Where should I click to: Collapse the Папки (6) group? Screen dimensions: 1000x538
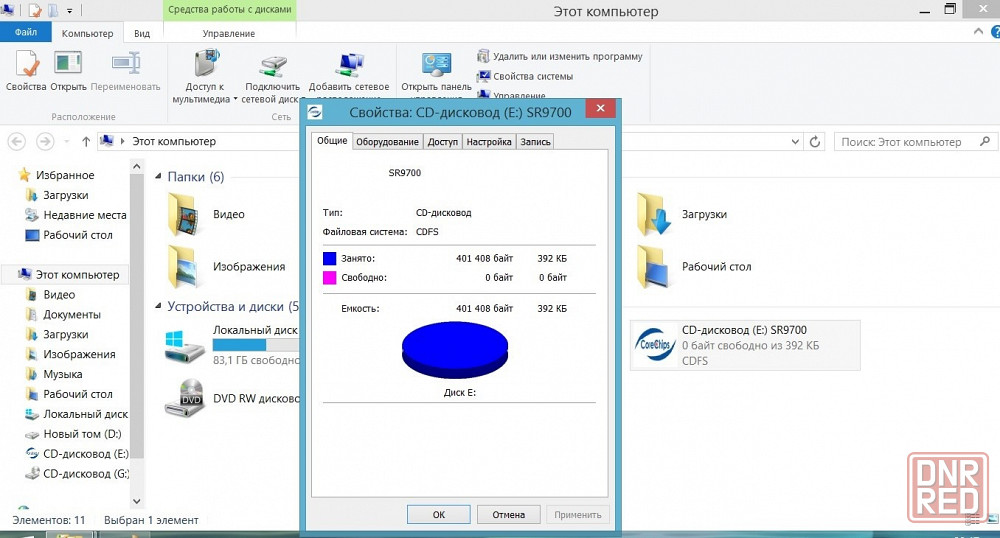(x=159, y=177)
